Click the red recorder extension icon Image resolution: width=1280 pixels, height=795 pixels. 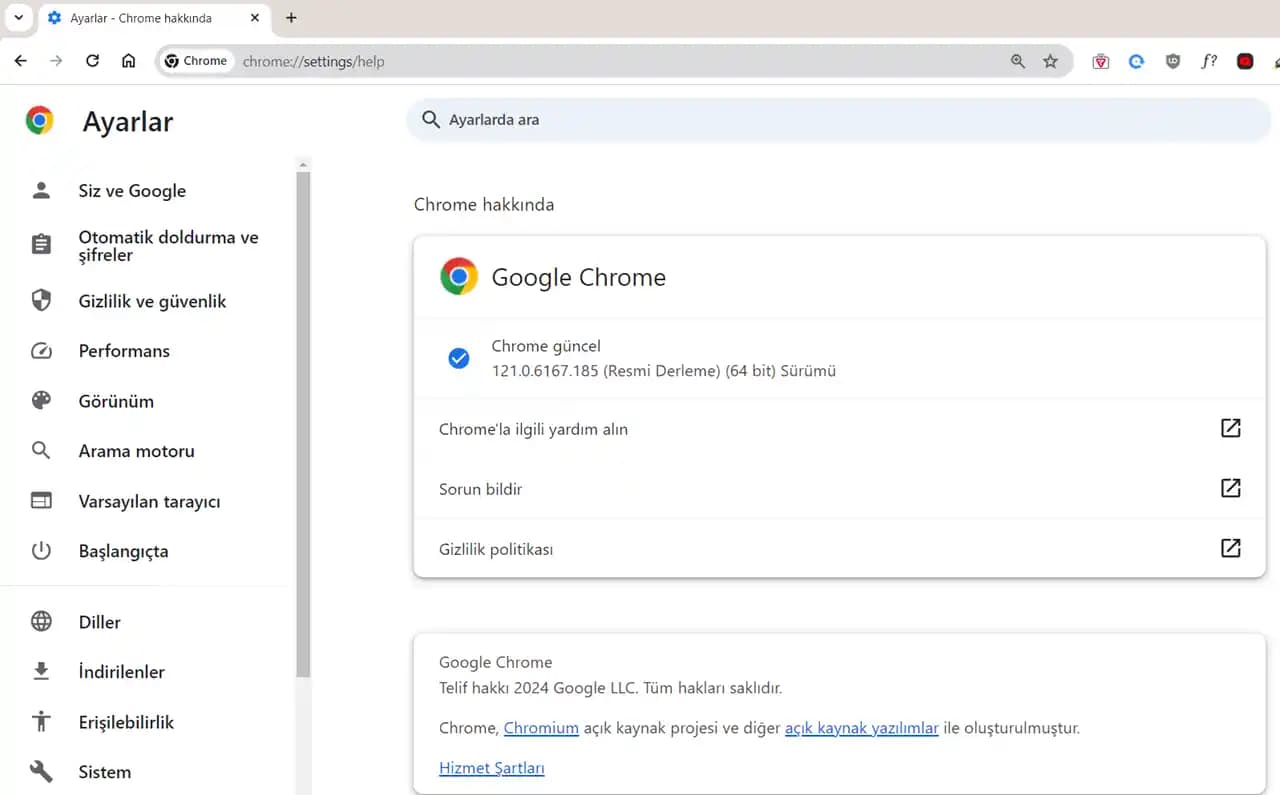coord(1244,61)
